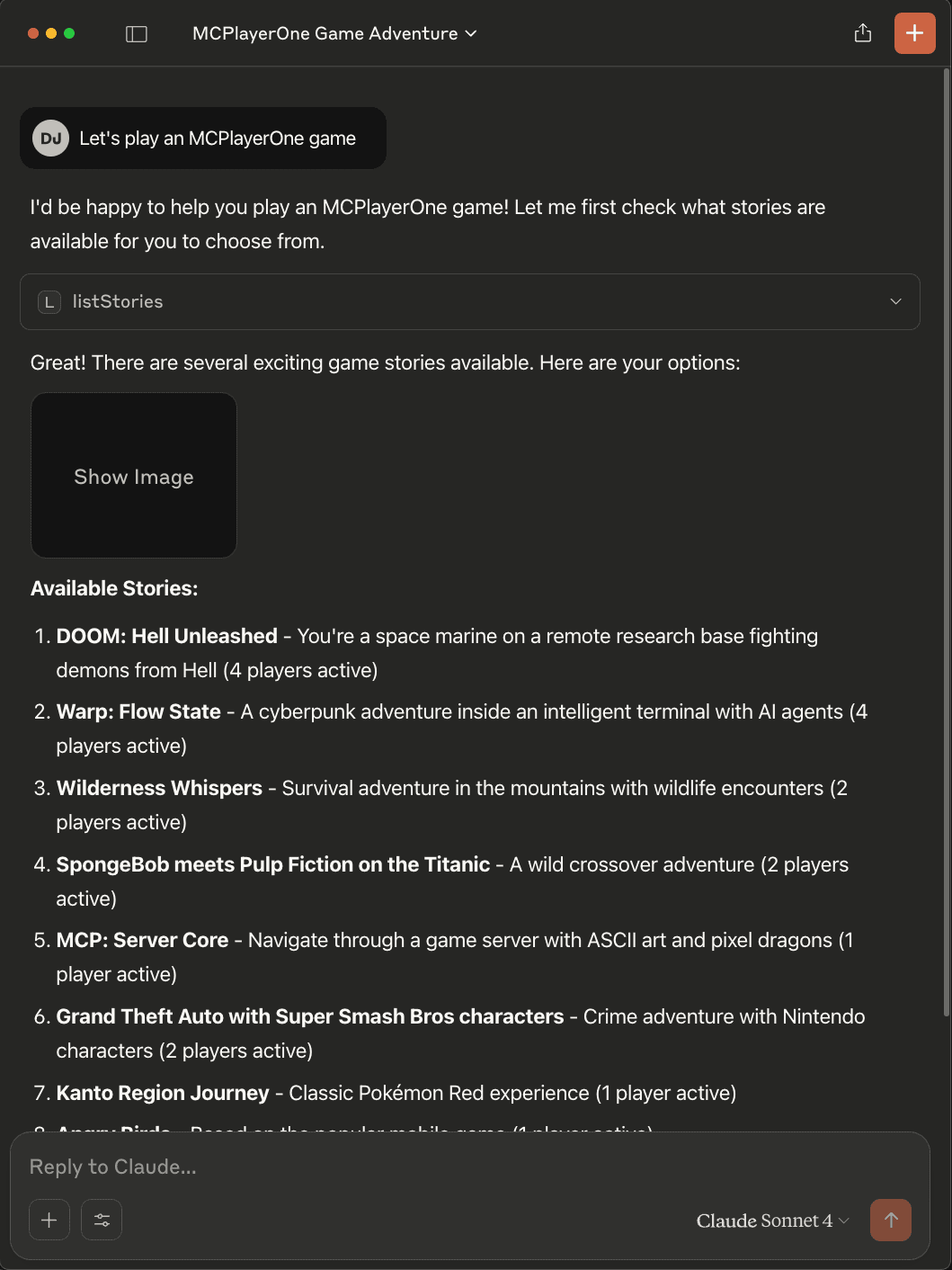Click the user message Let's play bubble

pyautogui.click(x=203, y=139)
